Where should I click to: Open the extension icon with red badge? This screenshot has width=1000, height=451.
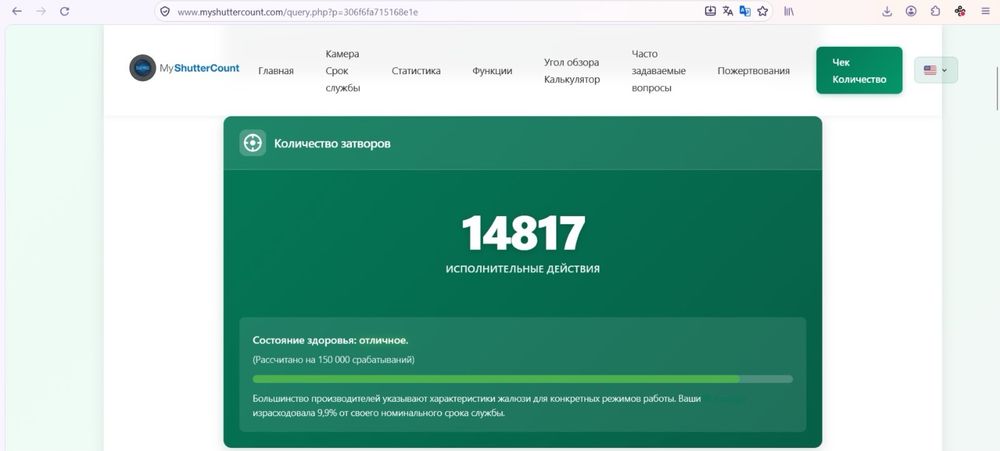(960, 11)
